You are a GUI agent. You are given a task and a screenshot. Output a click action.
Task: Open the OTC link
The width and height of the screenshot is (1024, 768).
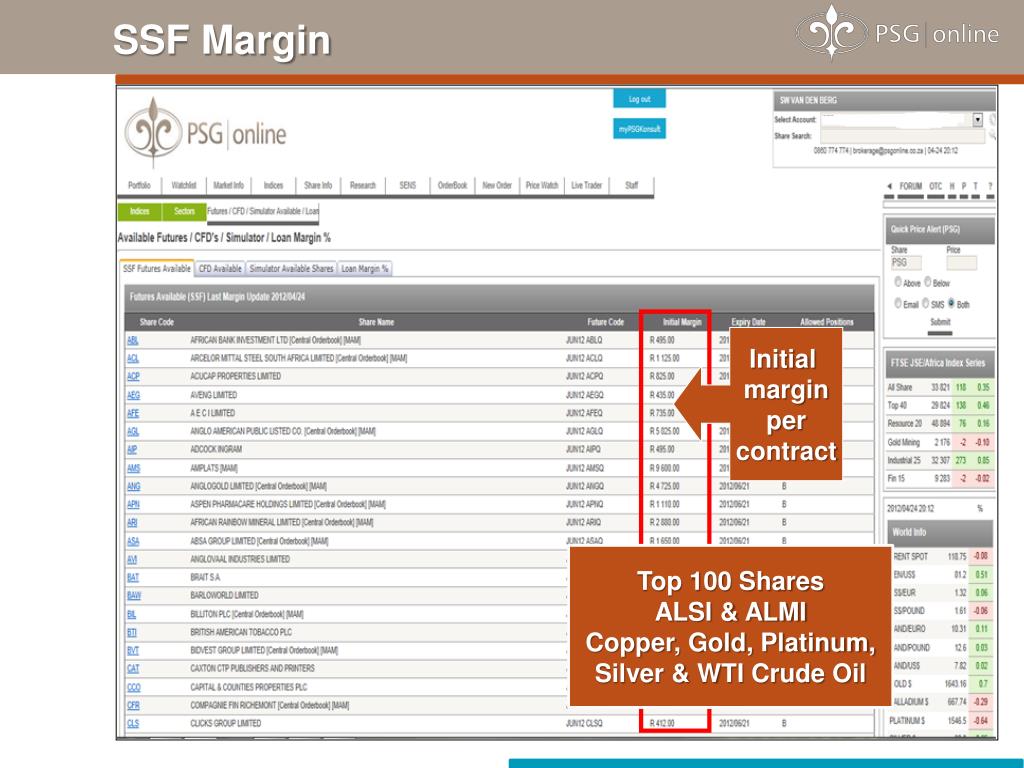[x=936, y=187]
